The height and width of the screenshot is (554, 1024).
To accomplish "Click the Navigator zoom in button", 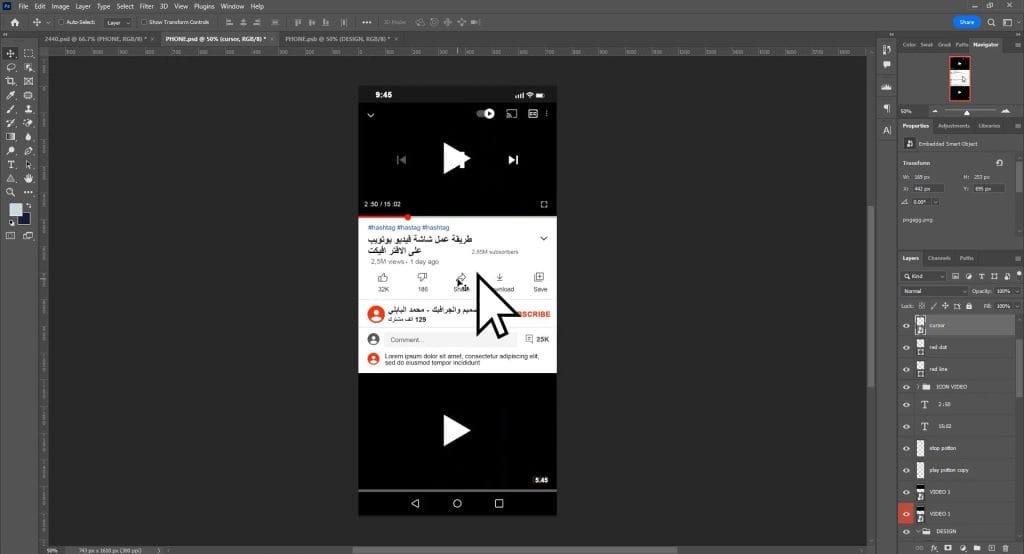I will 1005,112.
